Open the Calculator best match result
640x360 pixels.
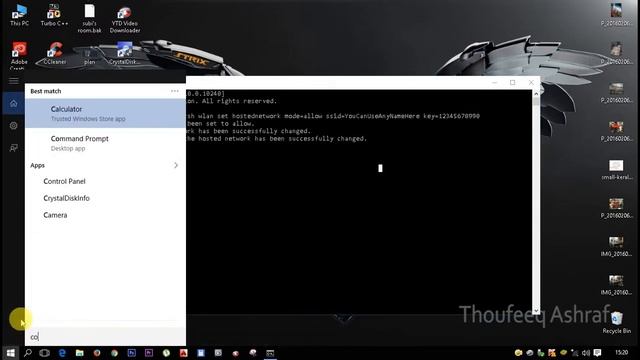[105, 113]
